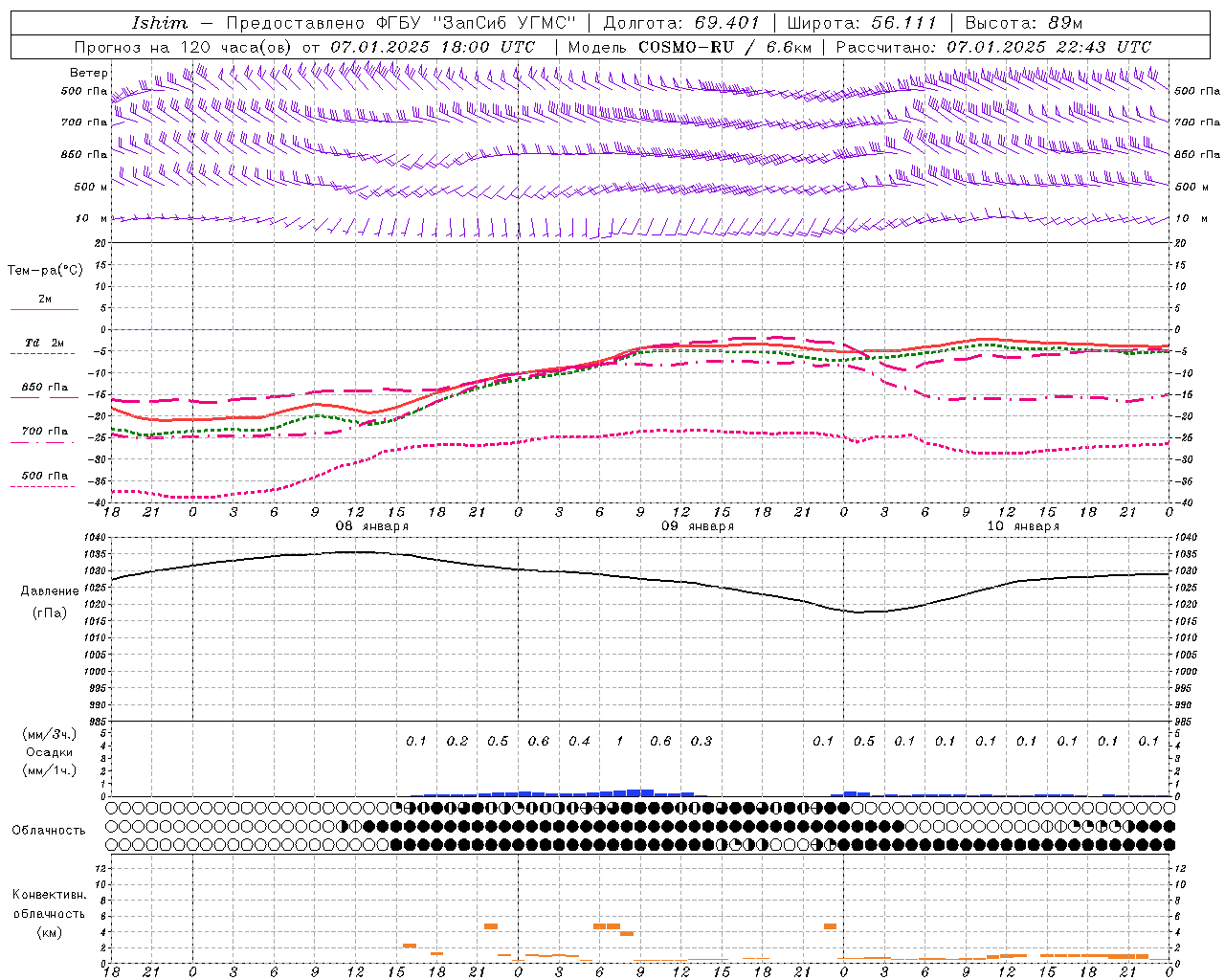Click the "Долгота: 69.401" header field

coord(680,23)
